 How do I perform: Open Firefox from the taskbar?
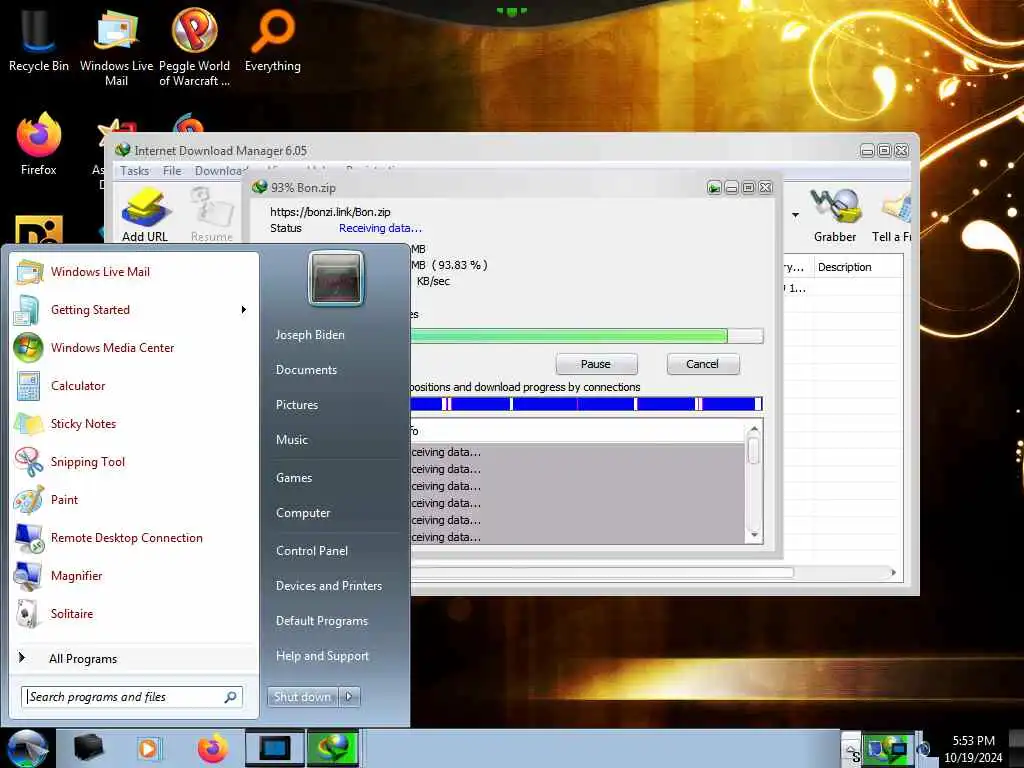(212, 748)
